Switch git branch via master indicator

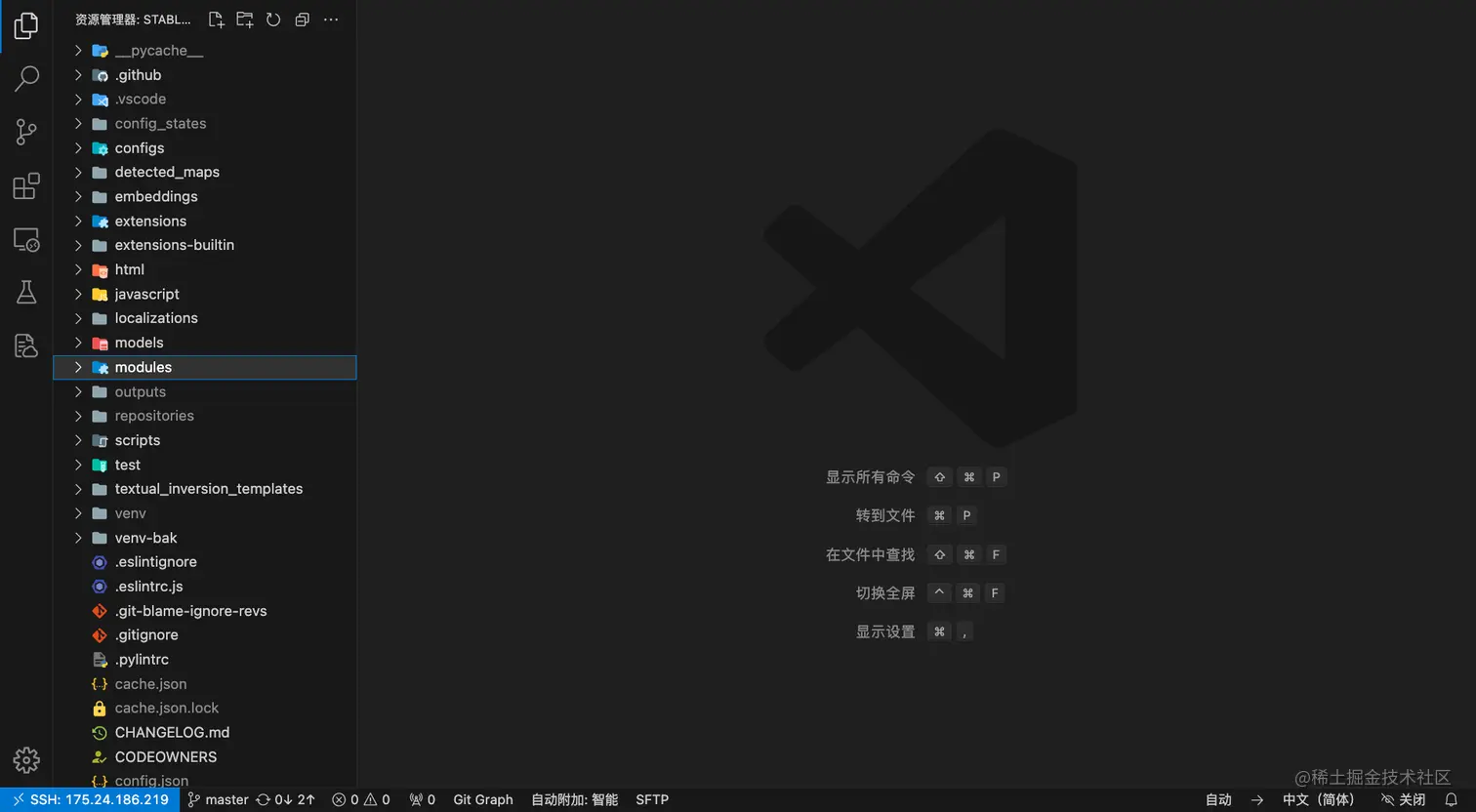pyautogui.click(x=218, y=800)
